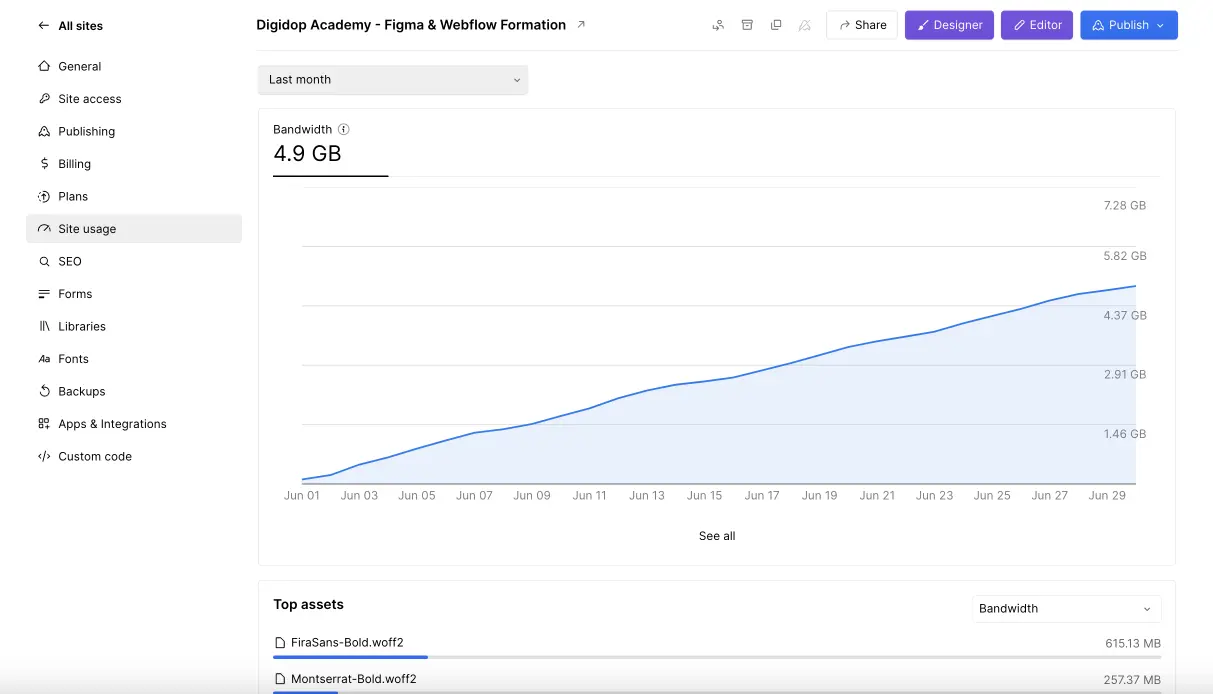Click the Jun 29 axis label
The width and height of the screenshot is (1213, 694).
coord(1107,495)
